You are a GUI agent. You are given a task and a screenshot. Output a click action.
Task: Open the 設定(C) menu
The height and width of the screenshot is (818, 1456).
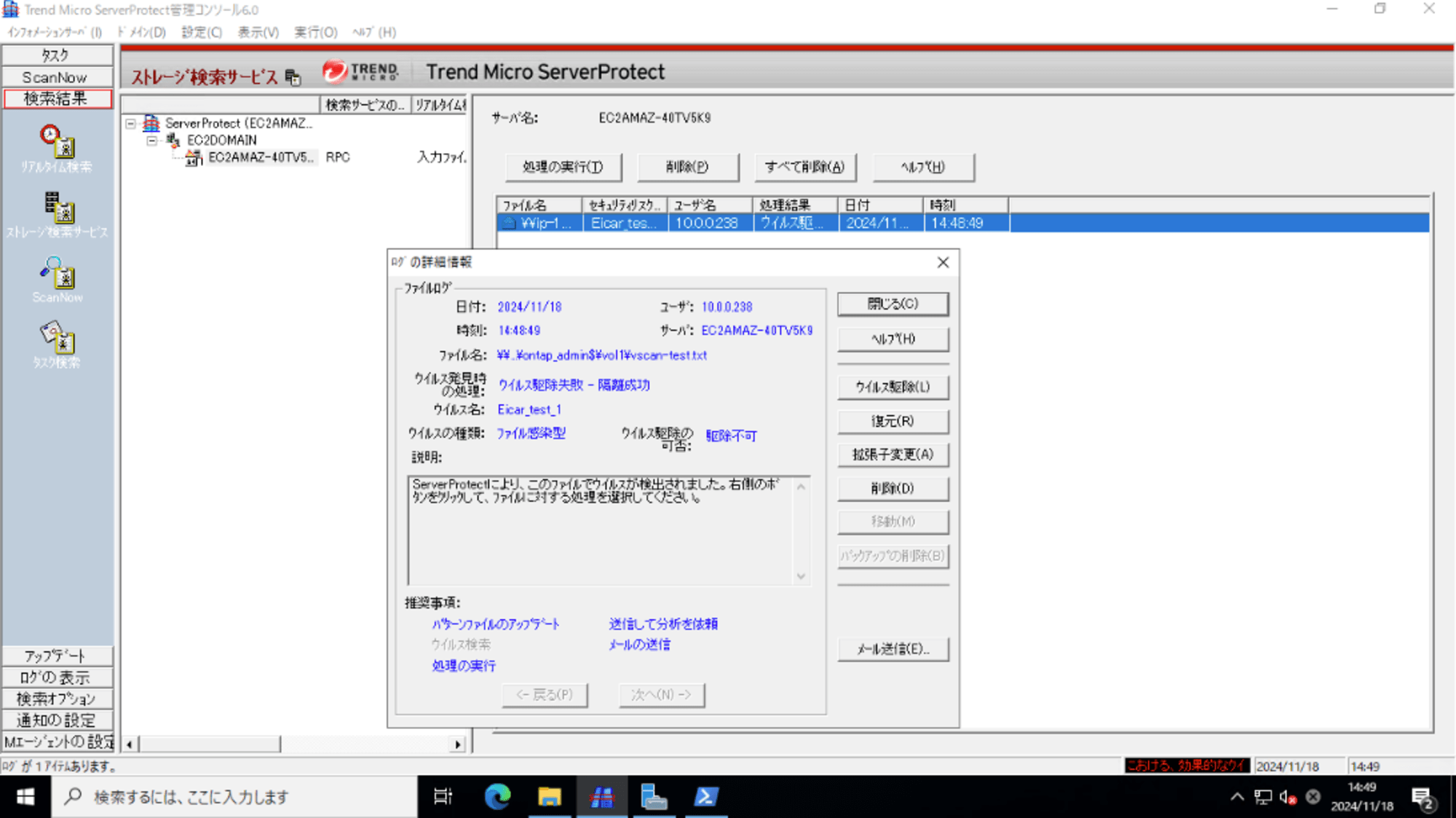[x=202, y=32]
